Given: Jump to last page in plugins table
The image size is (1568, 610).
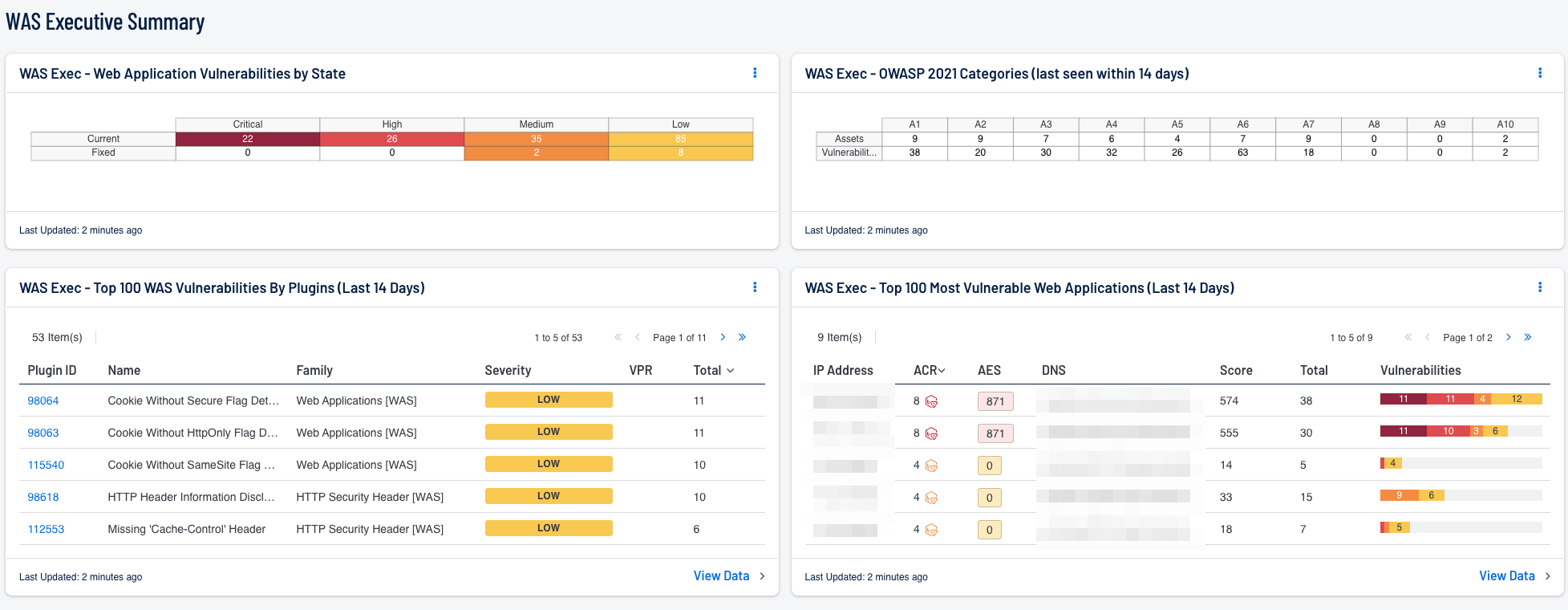Looking at the screenshot, I should tap(742, 337).
